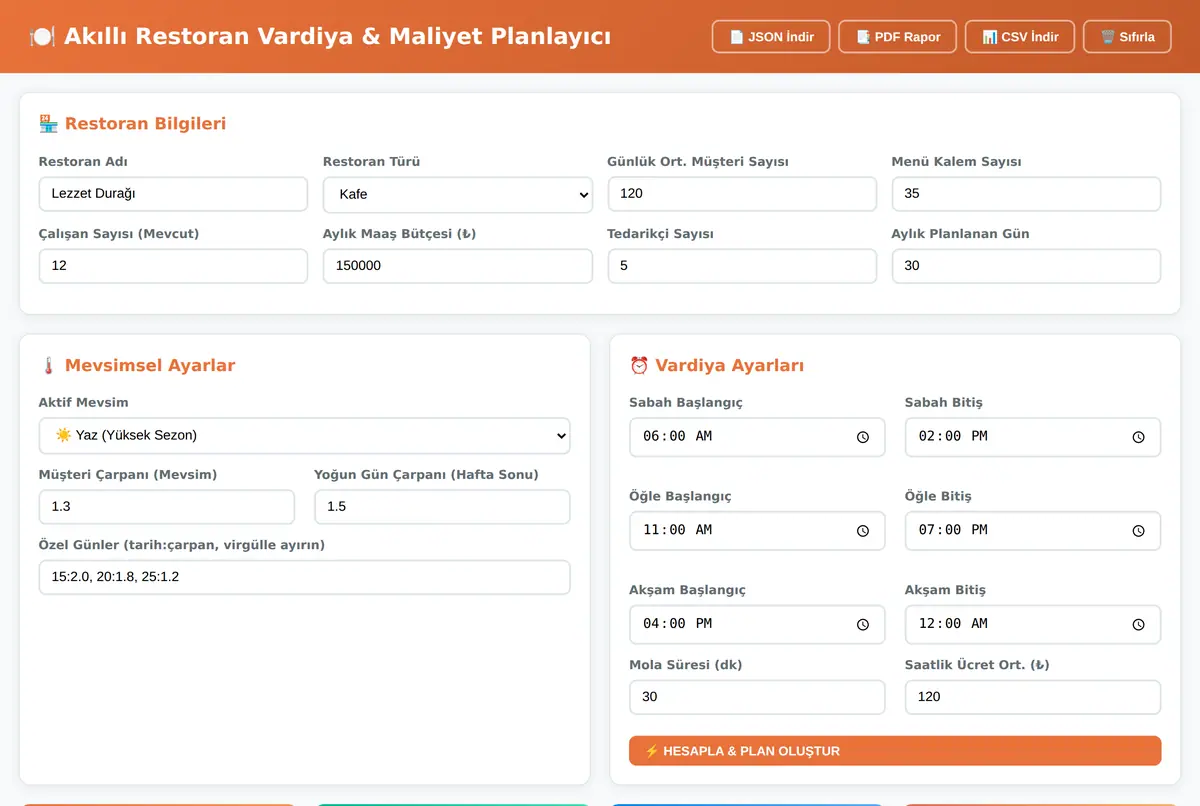Open time picker for Akşam Bitiş
This screenshot has width=1200, height=806.
1138,624
